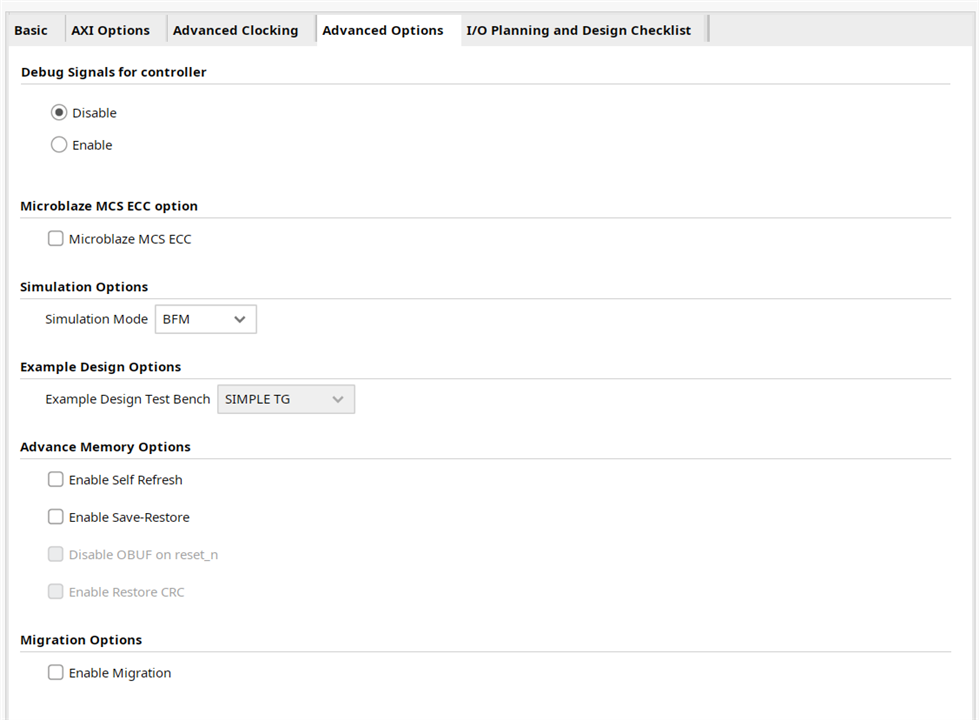This screenshot has height=720, width=979.
Task: Click the Example Design Test Bench label
Action: coord(127,399)
